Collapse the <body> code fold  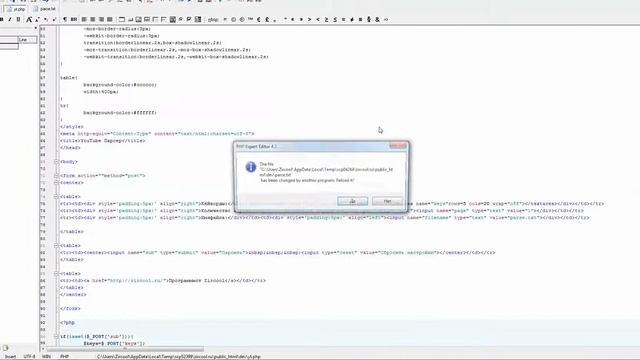(x=56, y=162)
